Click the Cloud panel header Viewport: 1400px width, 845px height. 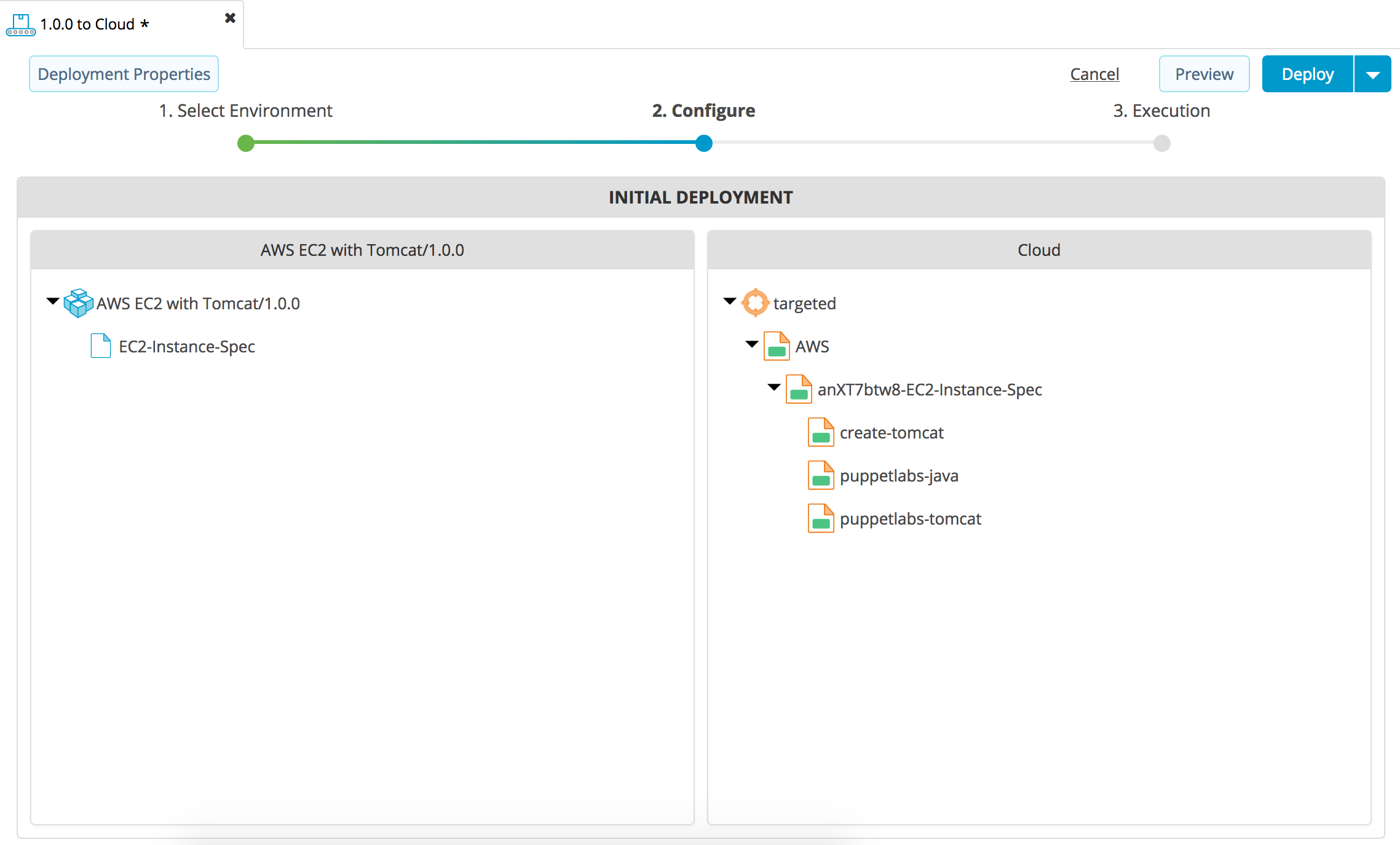click(1039, 250)
